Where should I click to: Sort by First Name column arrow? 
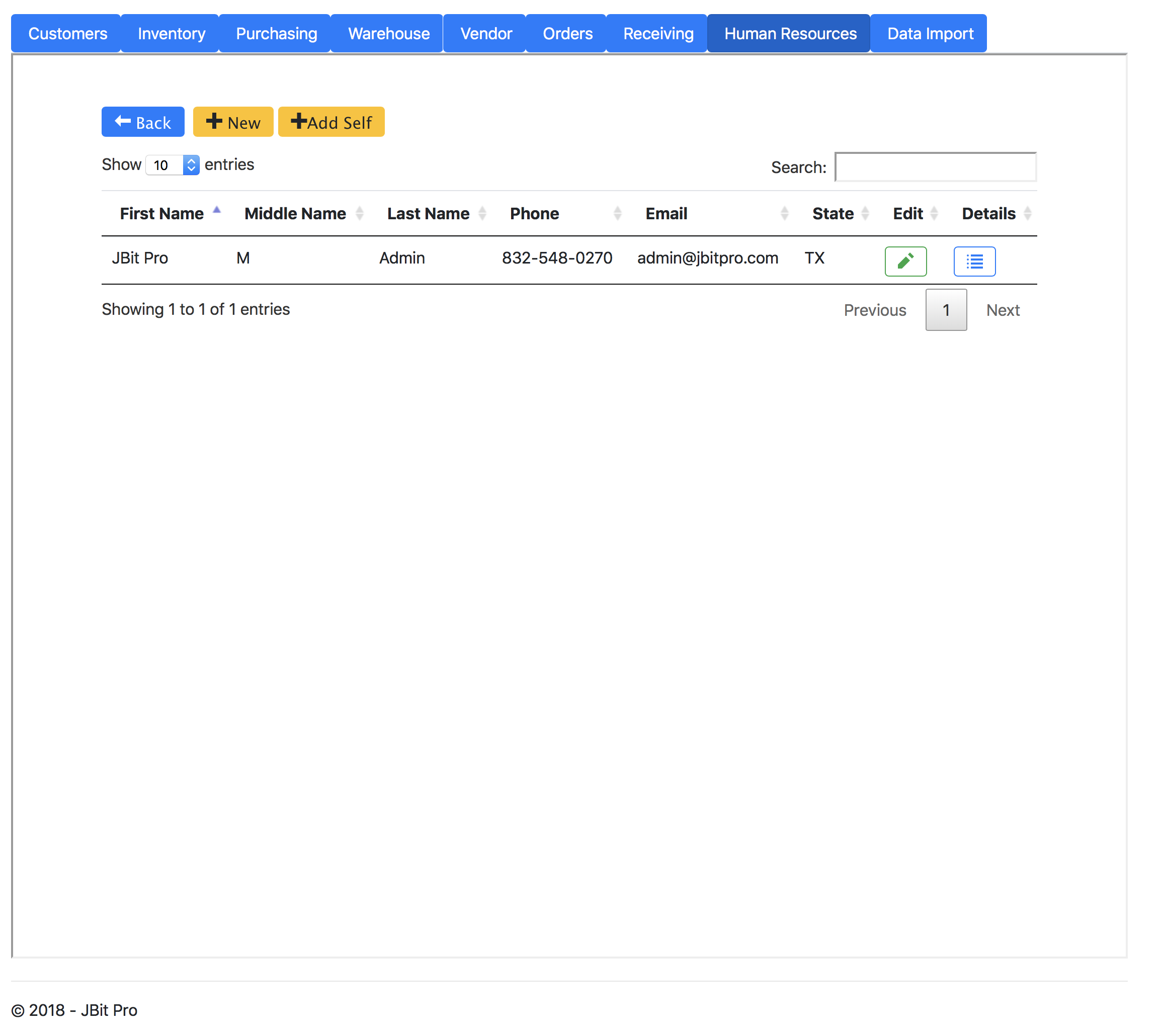[216, 210]
